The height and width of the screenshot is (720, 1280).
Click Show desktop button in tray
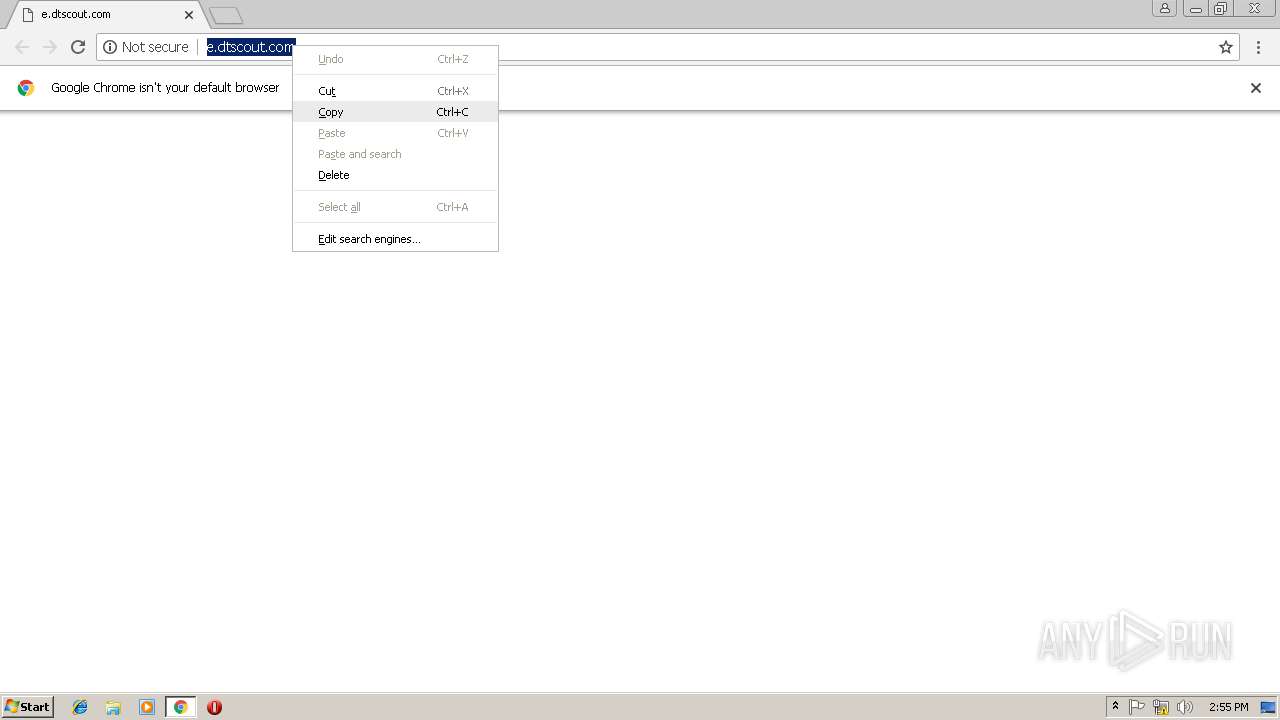pos(1268,707)
